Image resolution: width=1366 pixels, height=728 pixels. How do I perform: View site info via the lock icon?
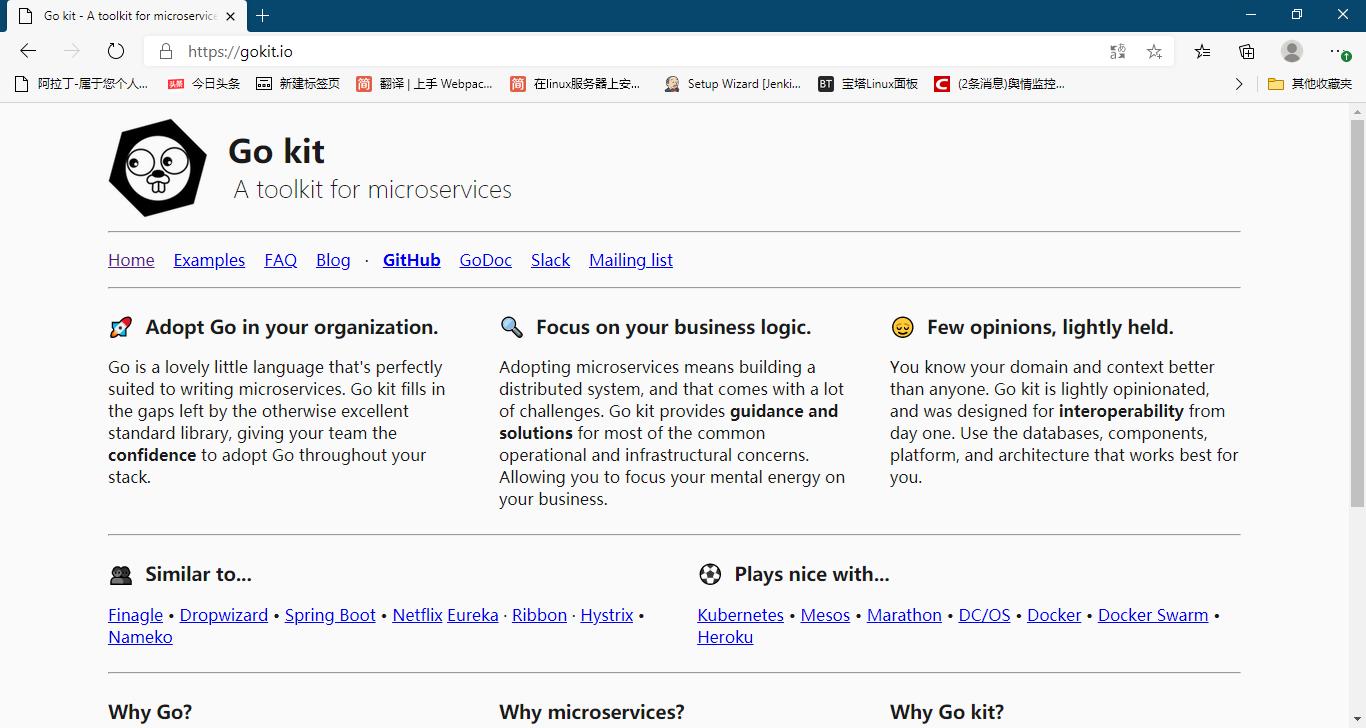point(166,51)
